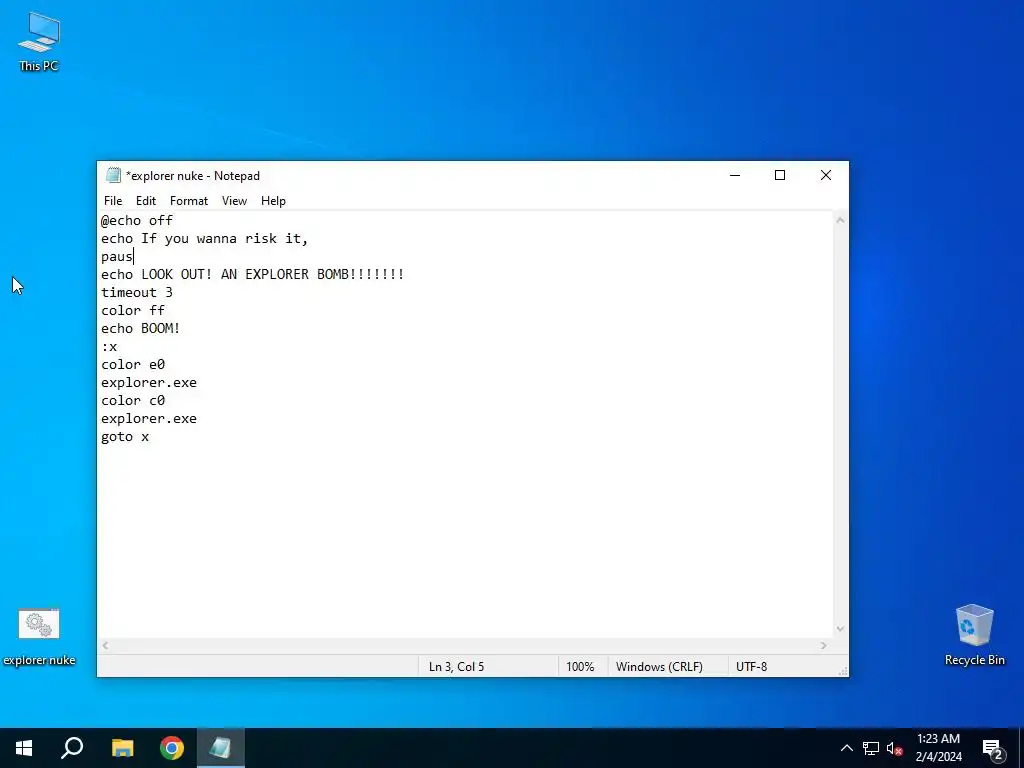
Task: Click the 'goto x' line
Action: 125,437
